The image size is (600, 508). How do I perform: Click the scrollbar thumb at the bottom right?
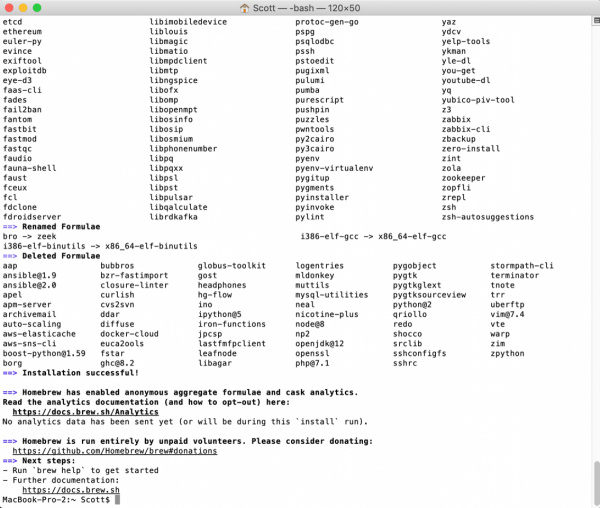[x=597, y=484]
